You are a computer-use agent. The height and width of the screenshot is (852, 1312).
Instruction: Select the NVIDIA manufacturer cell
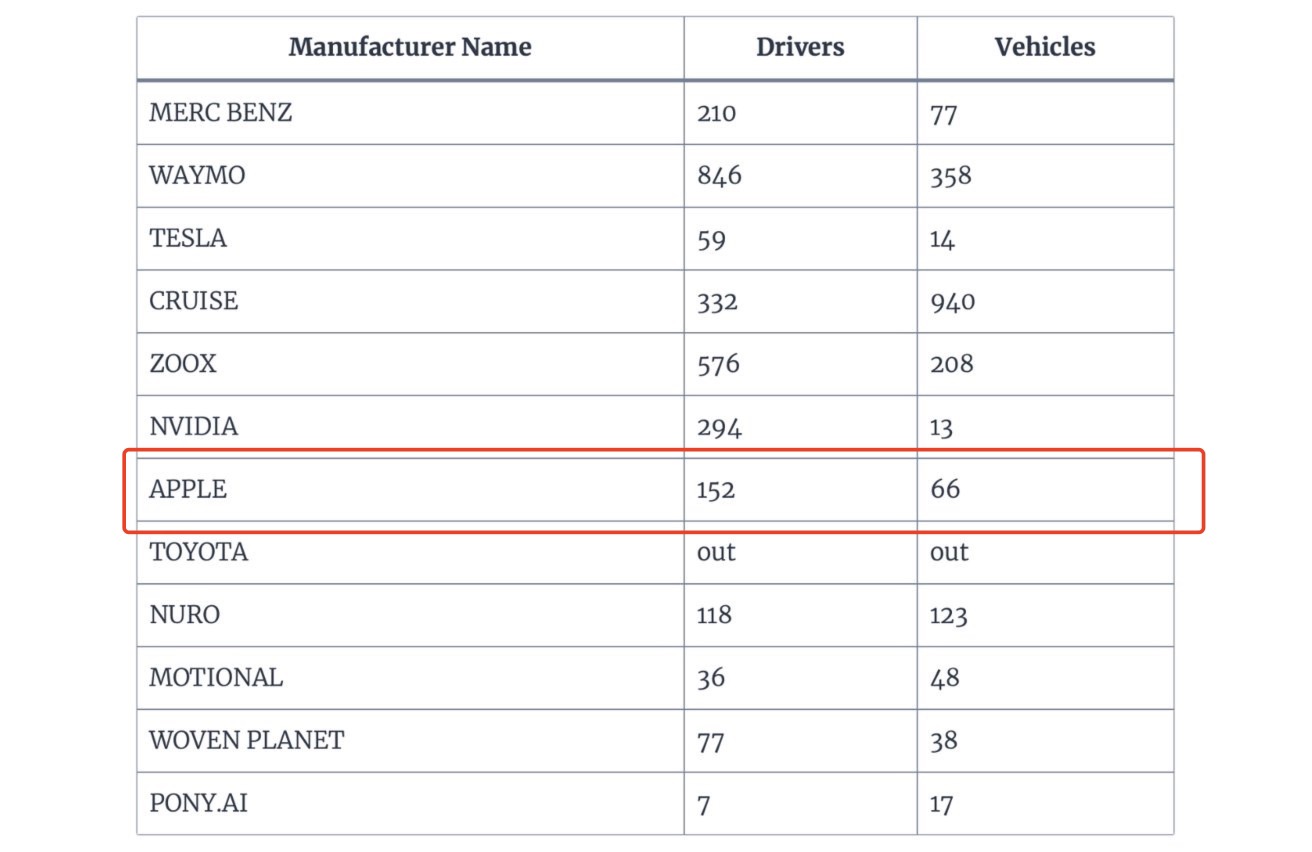(194, 427)
